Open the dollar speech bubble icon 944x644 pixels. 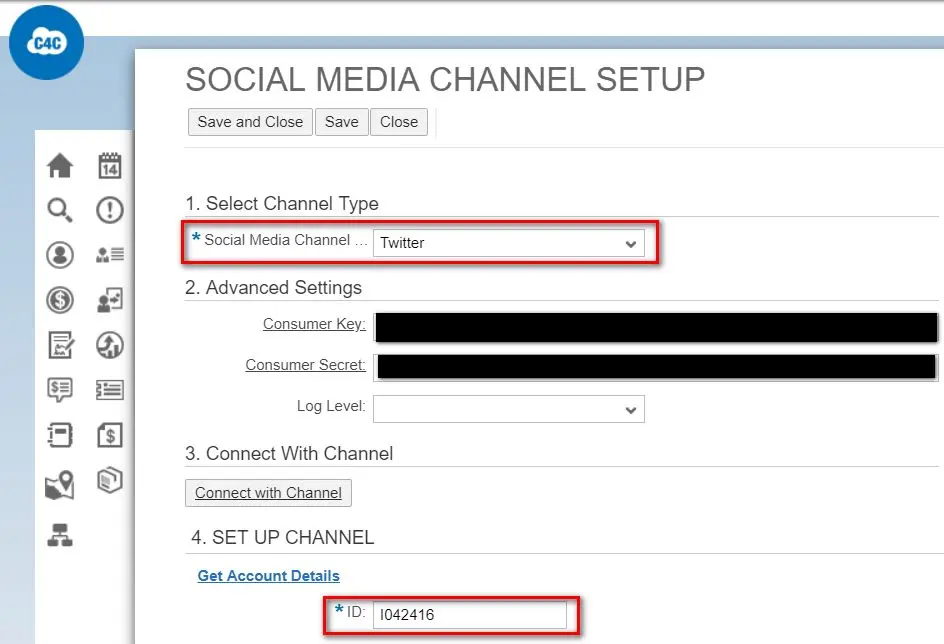coord(60,390)
